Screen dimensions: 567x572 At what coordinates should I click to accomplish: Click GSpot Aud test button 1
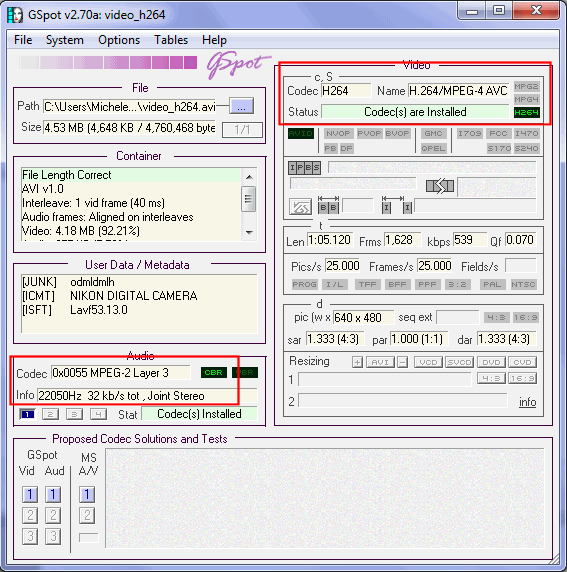tap(53, 495)
